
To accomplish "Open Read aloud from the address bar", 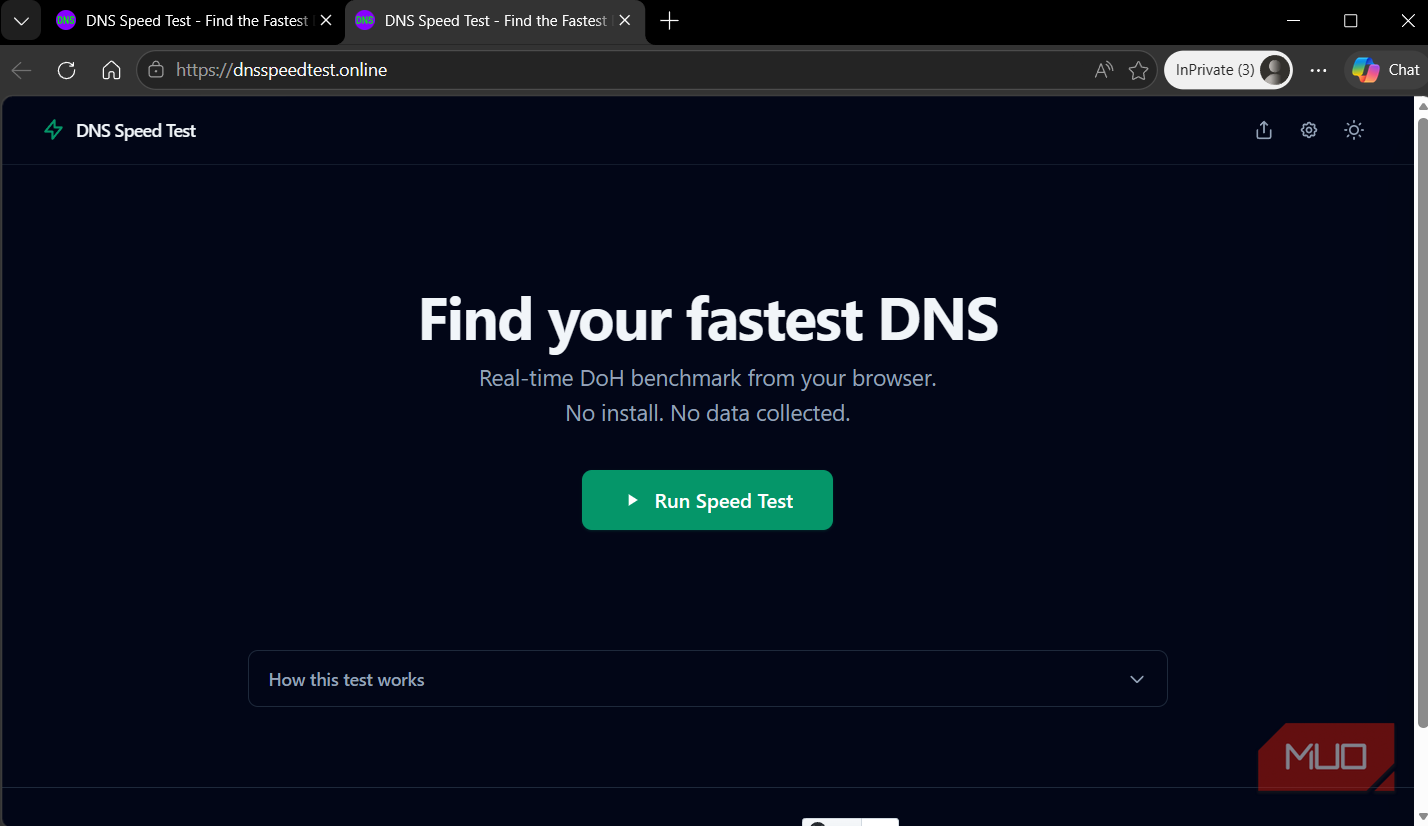I will click(1104, 70).
